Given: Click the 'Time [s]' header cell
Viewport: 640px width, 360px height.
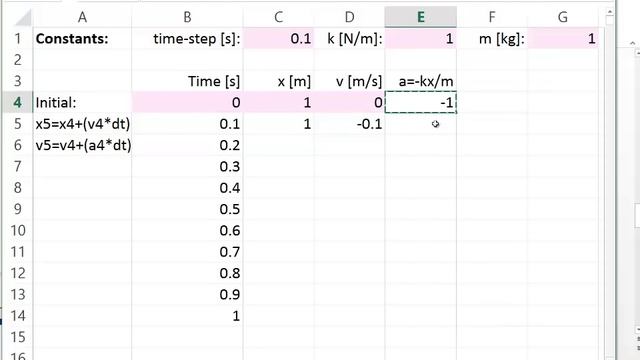Looking at the screenshot, I should [187, 81].
